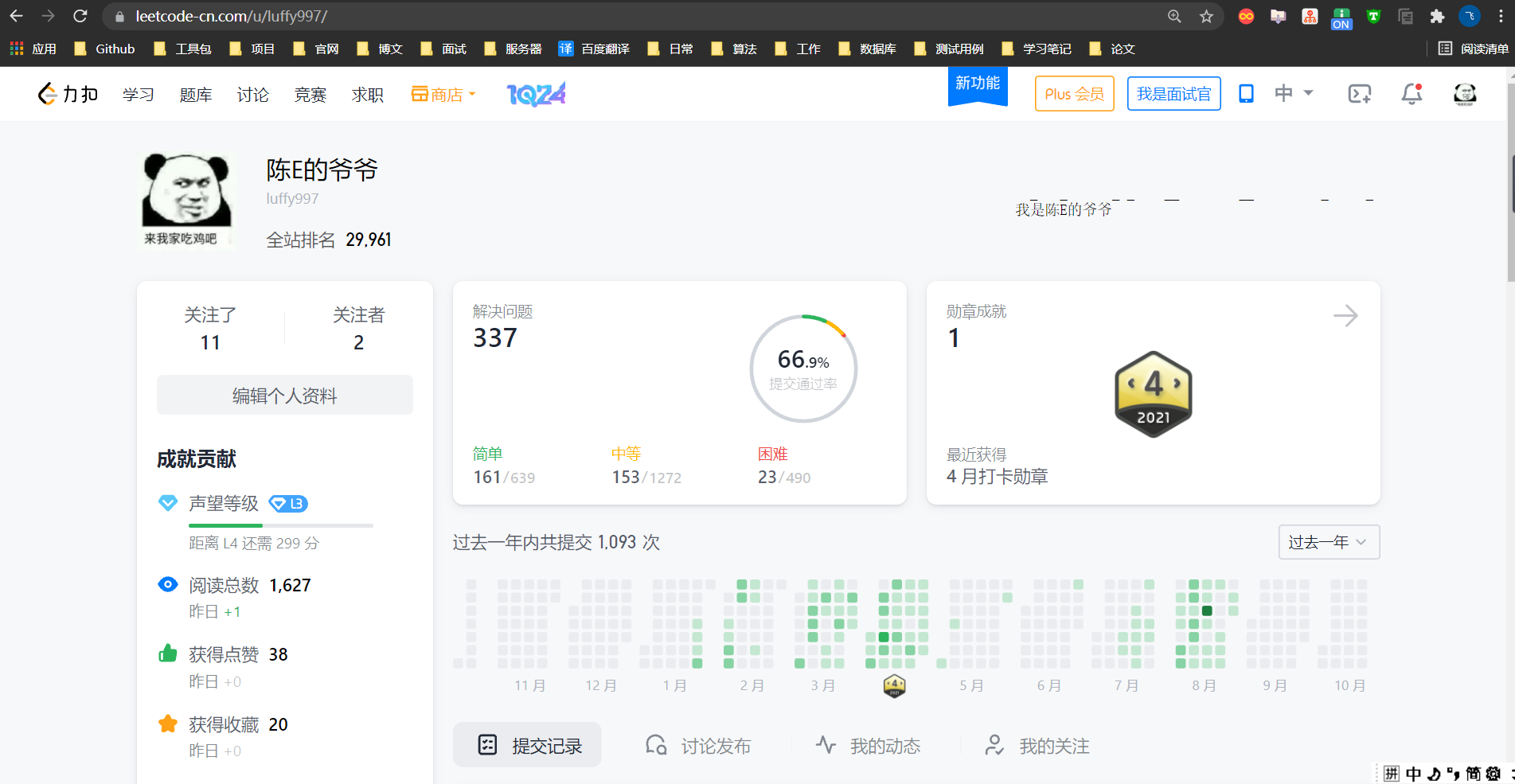Open the 求职 nav link

(x=368, y=95)
